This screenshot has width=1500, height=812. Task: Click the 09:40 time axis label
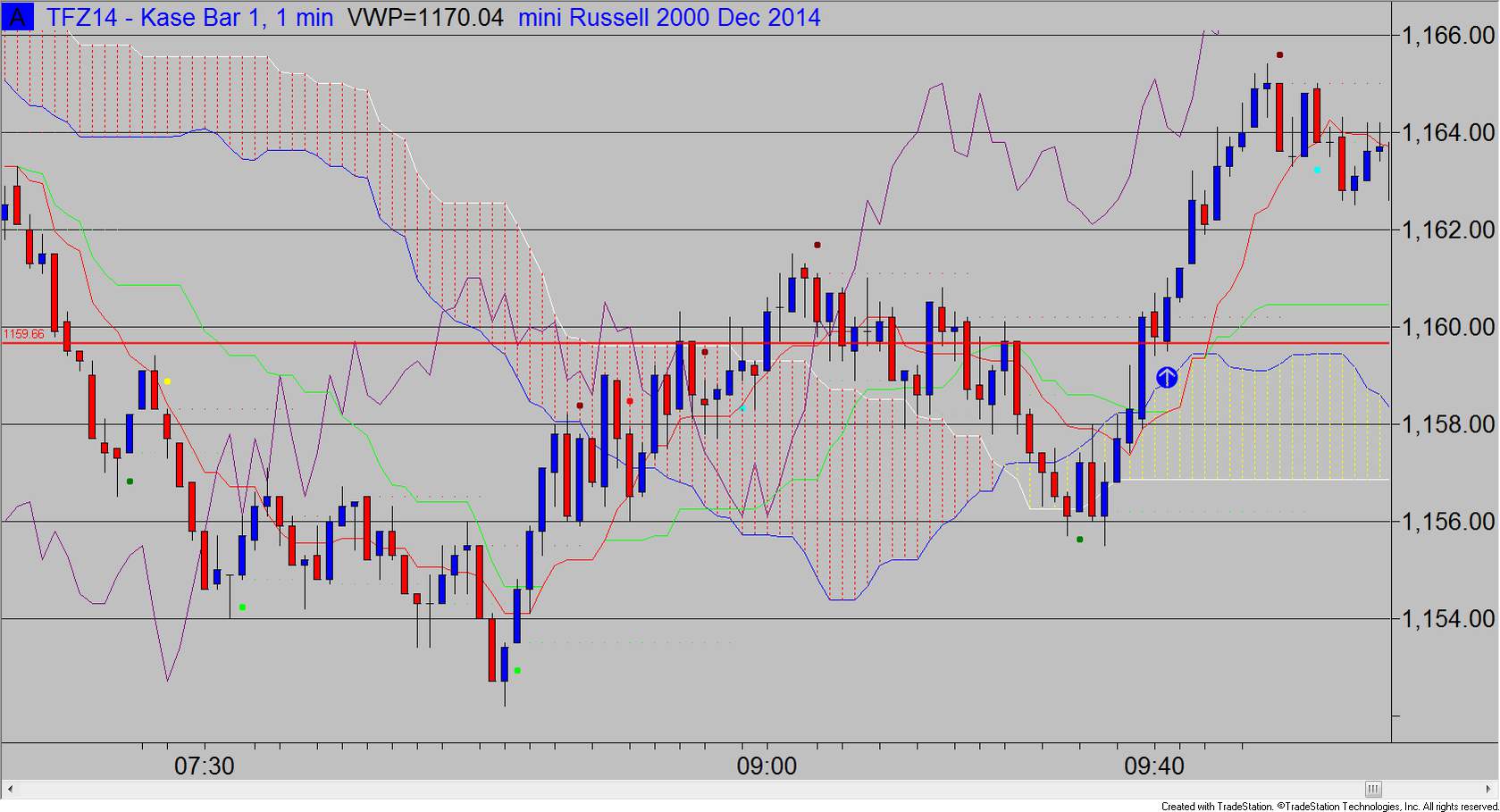tap(1154, 766)
